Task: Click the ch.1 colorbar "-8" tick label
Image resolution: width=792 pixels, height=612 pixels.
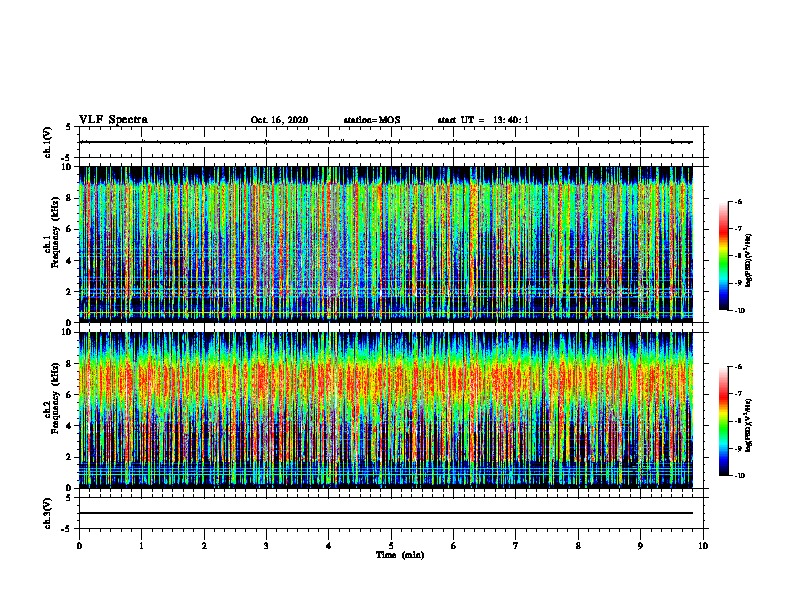Action: (x=738, y=256)
